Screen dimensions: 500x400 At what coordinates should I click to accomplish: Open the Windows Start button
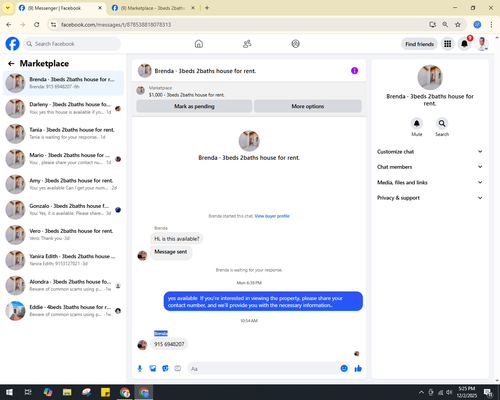9,392
